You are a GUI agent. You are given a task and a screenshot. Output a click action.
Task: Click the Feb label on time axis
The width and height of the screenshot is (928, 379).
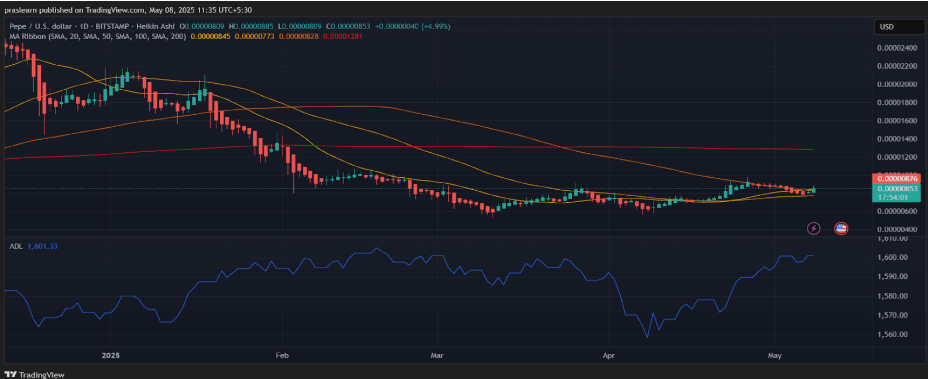(x=281, y=356)
